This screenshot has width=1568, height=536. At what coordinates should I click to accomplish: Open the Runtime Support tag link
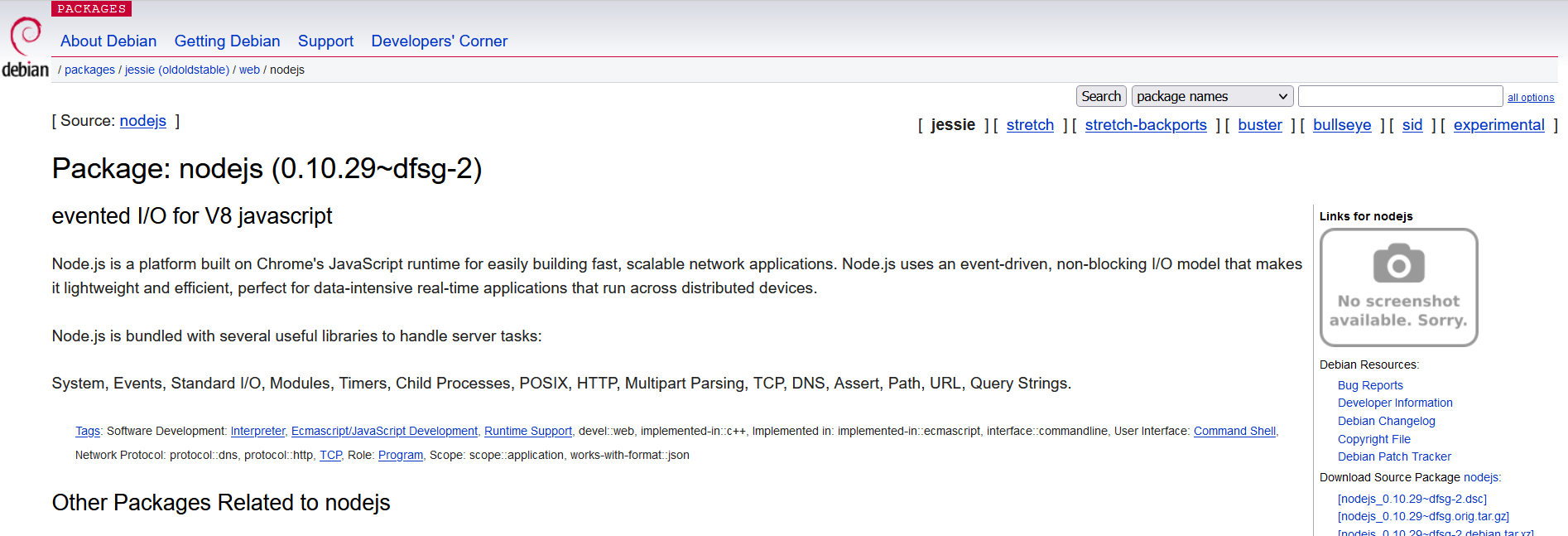pyautogui.click(x=528, y=432)
